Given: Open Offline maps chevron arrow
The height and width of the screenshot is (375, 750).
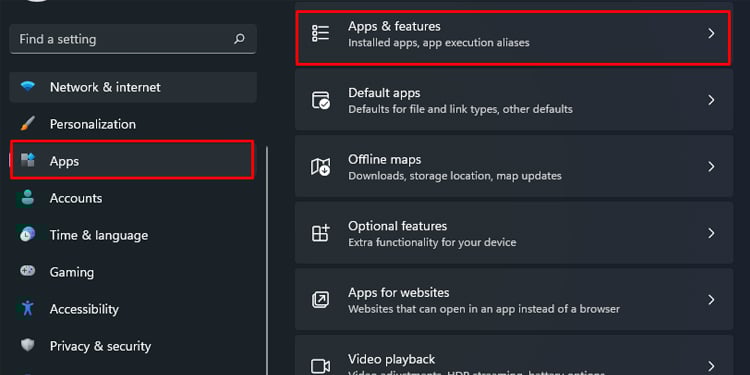Looking at the screenshot, I should pyautogui.click(x=711, y=166).
